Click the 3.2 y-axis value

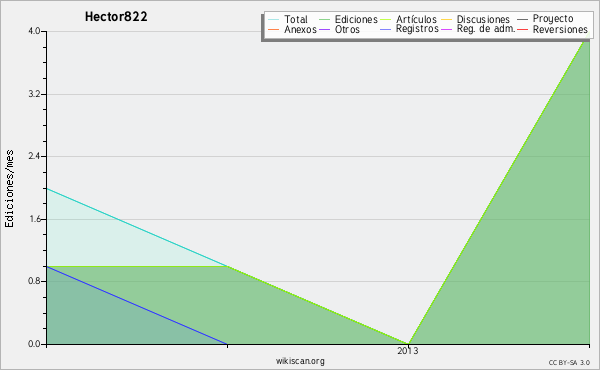point(34,94)
